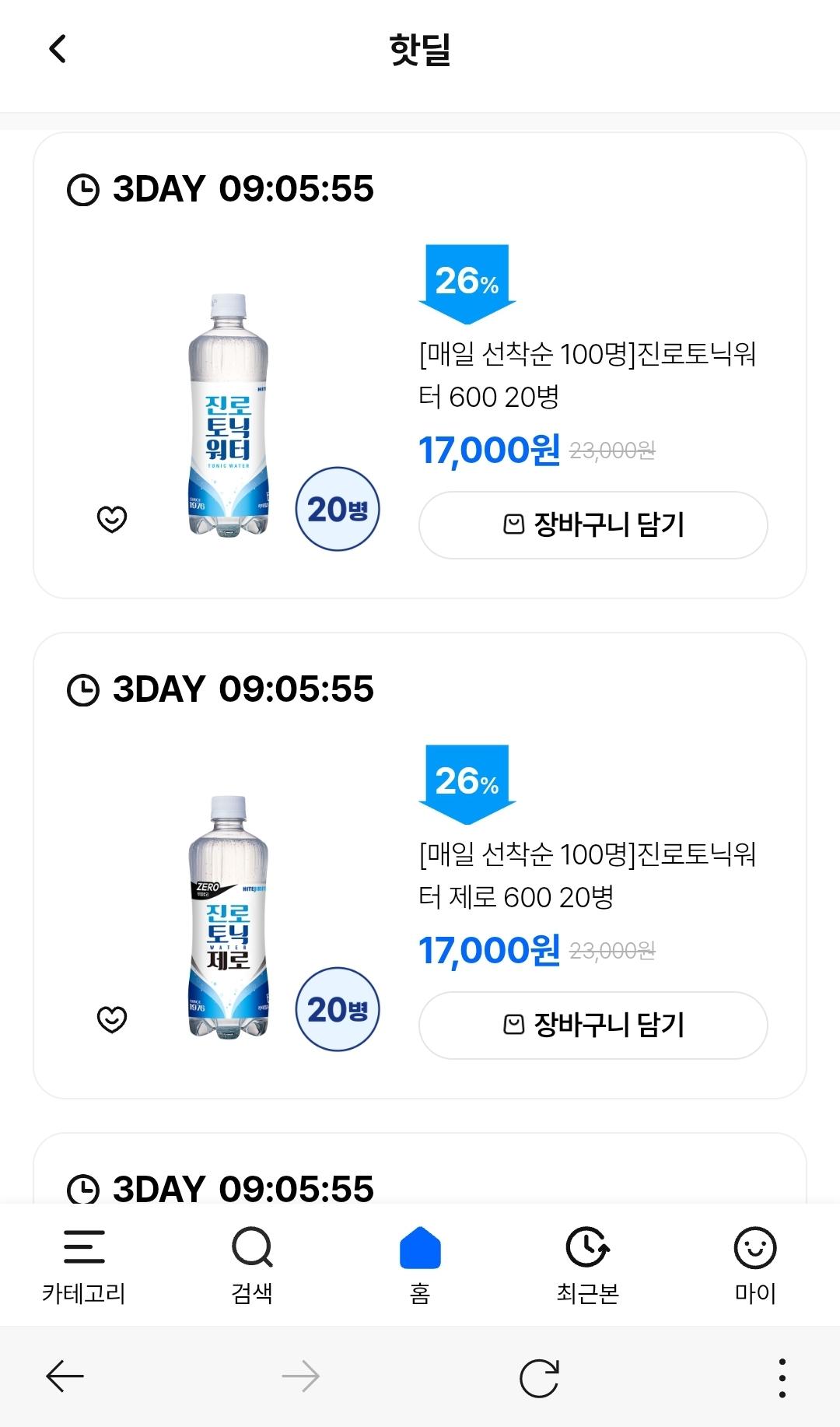Favorite the 진로토닉워터 600 20병 product with the heart
840x1427 pixels.
click(x=112, y=518)
